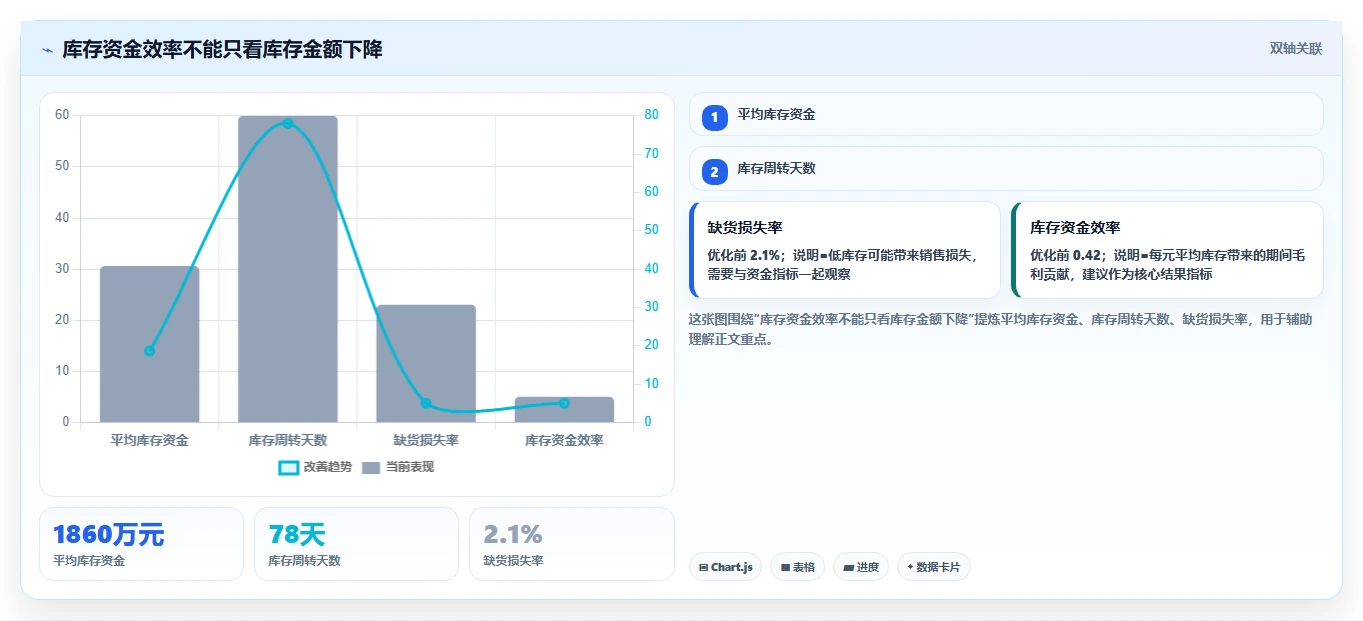Click x-axis label 平均库存资金

pos(149,440)
